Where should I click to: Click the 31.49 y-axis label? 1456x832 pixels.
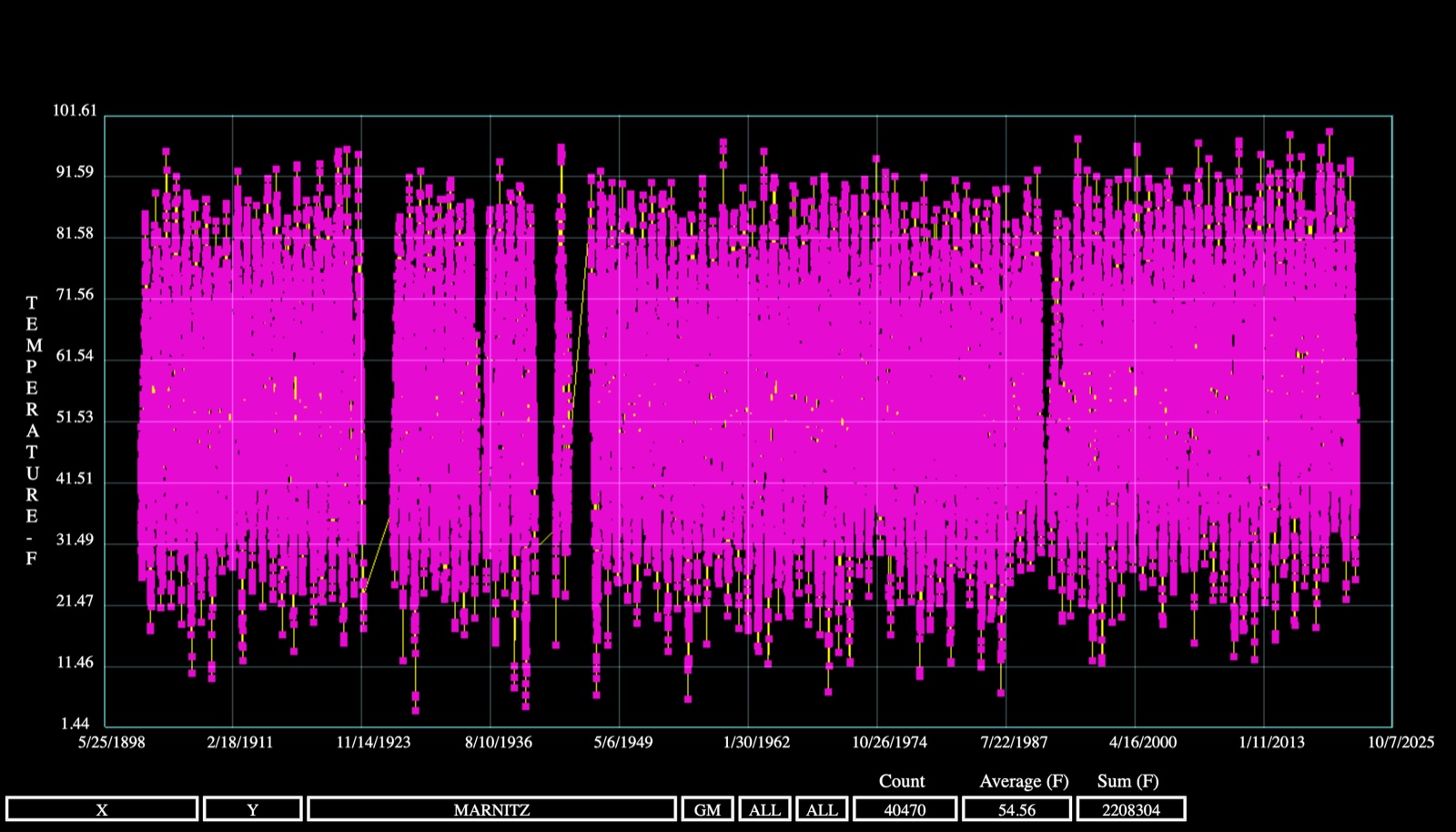[75, 540]
